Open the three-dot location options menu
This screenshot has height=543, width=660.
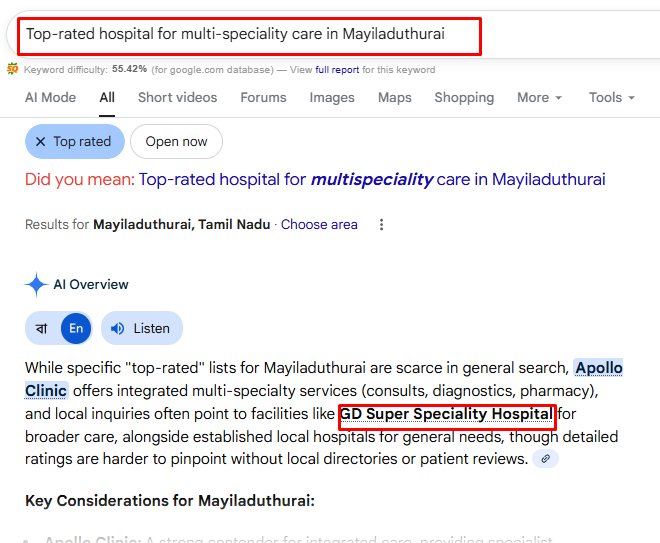click(381, 225)
